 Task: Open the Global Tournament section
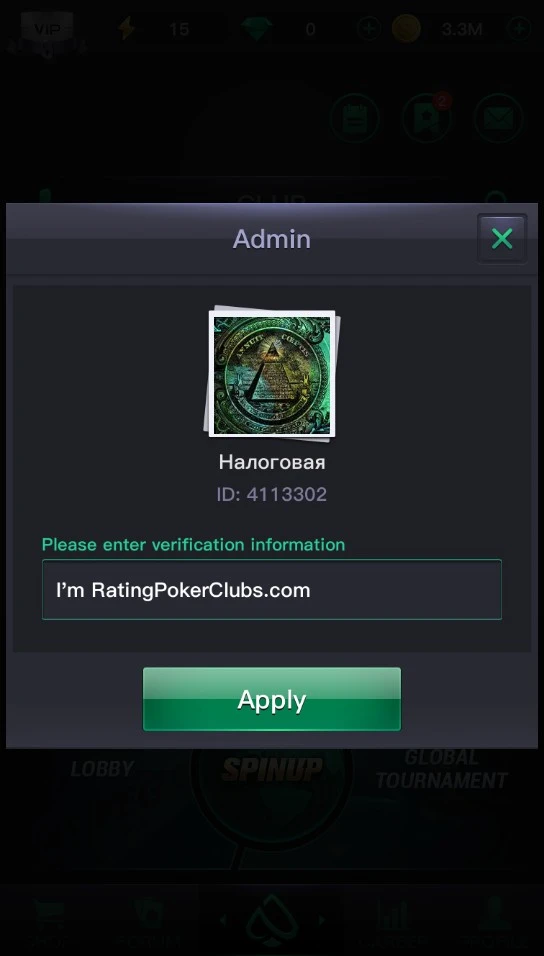coord(442,769)
